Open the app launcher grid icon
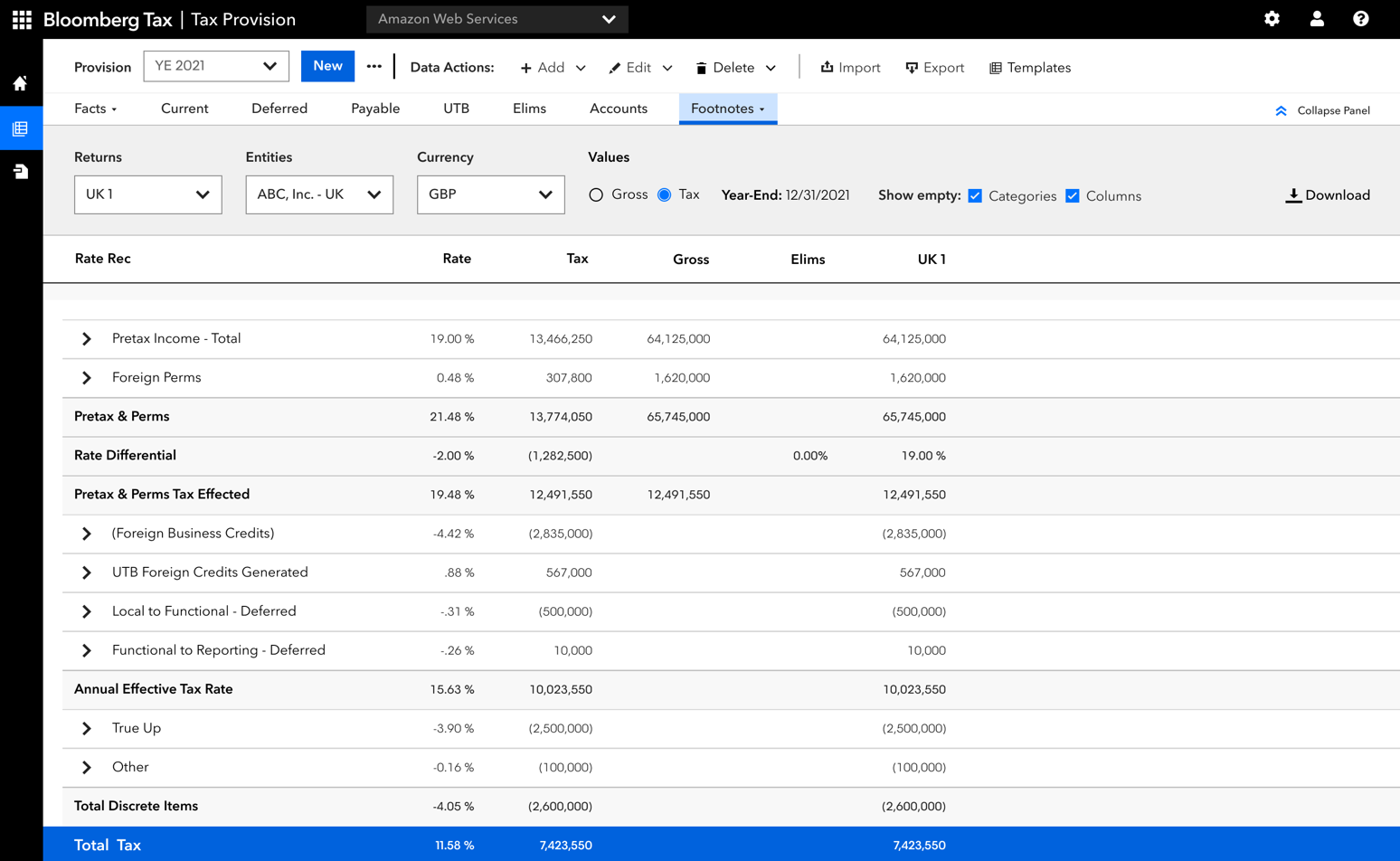 pos(22,19)
